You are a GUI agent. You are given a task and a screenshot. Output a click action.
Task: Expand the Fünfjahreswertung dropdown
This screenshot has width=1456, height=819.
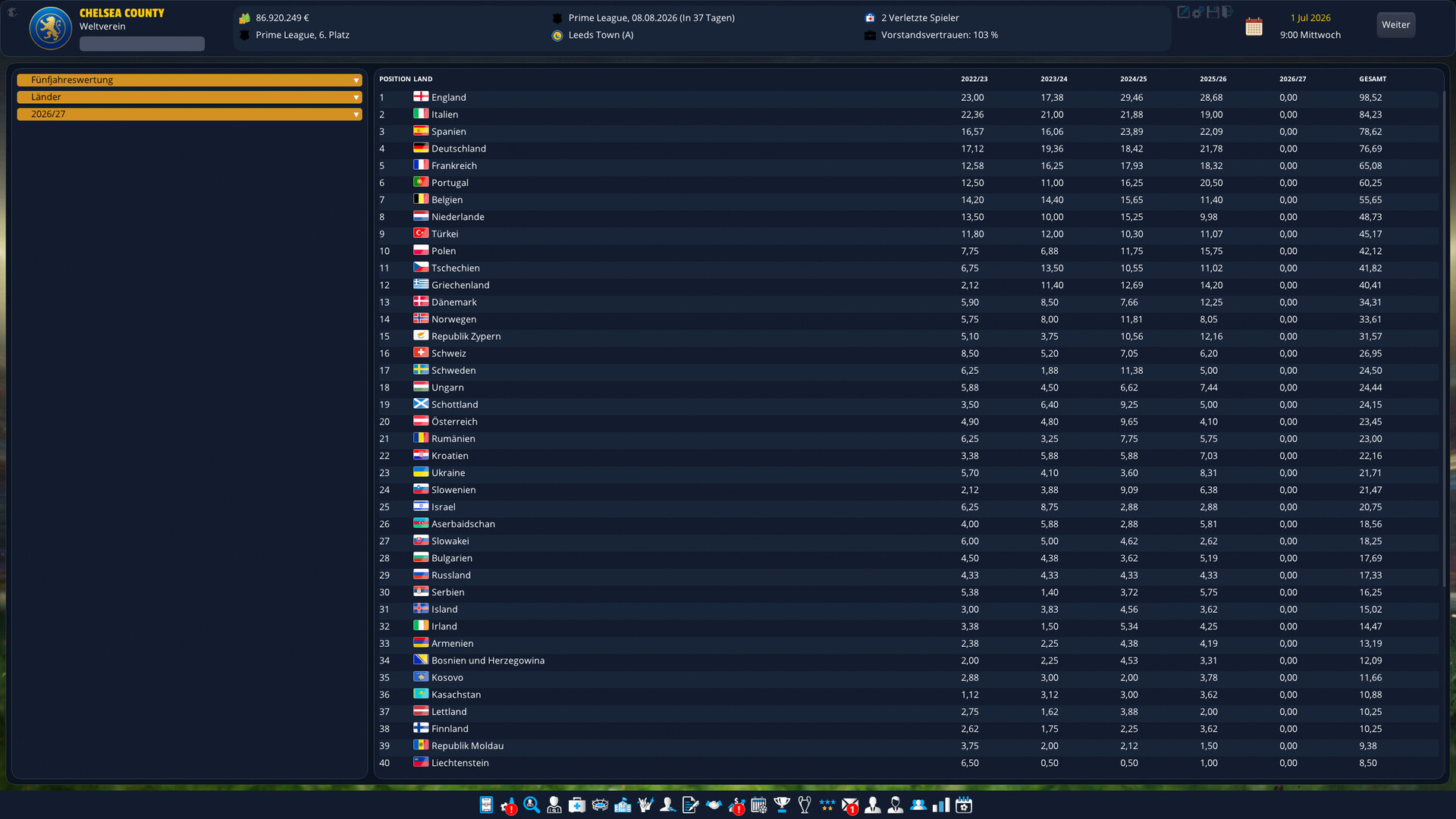(x=190, y=80)
